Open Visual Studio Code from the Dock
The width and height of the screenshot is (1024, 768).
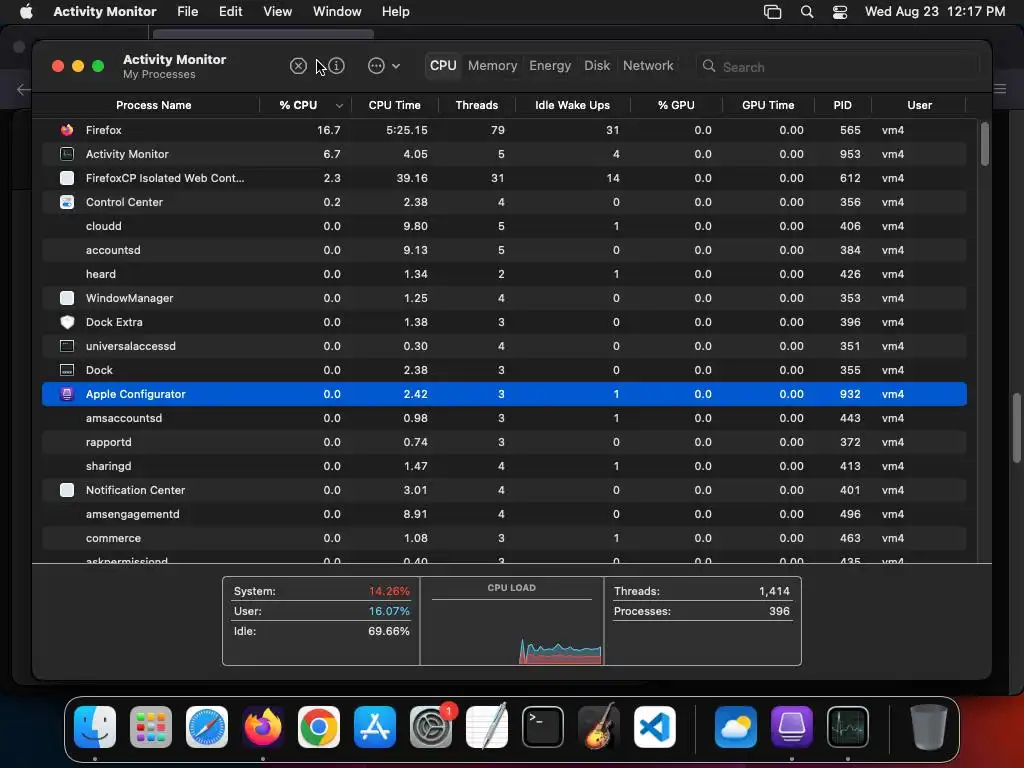tap(654, 727)
